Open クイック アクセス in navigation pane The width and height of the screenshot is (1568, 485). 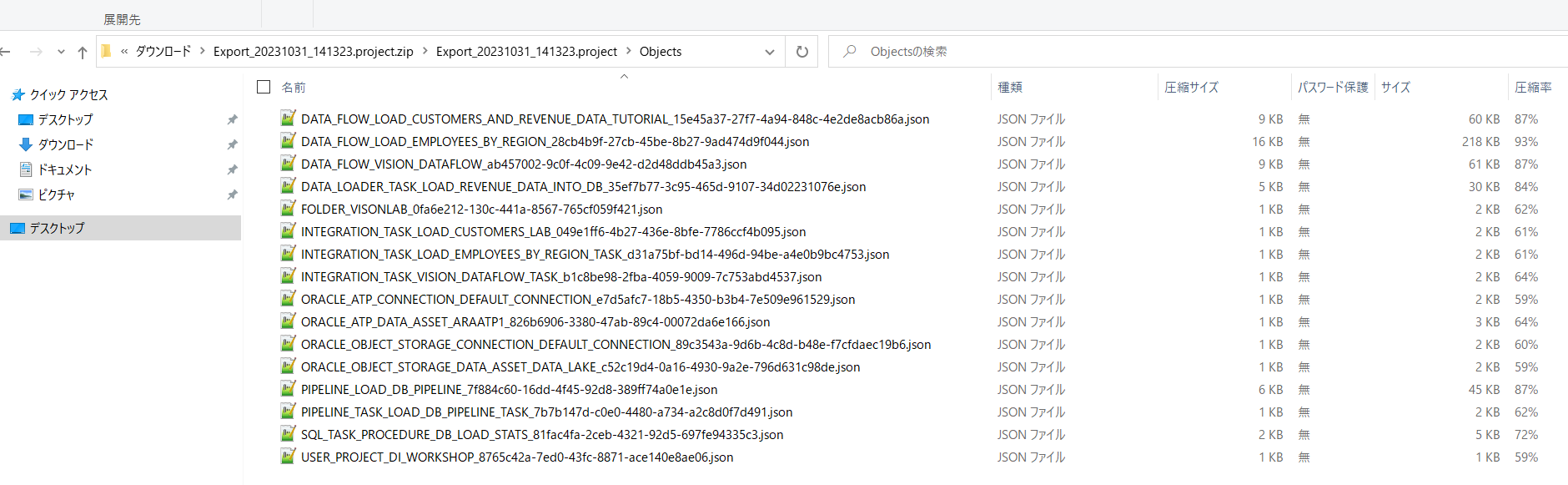68,94
